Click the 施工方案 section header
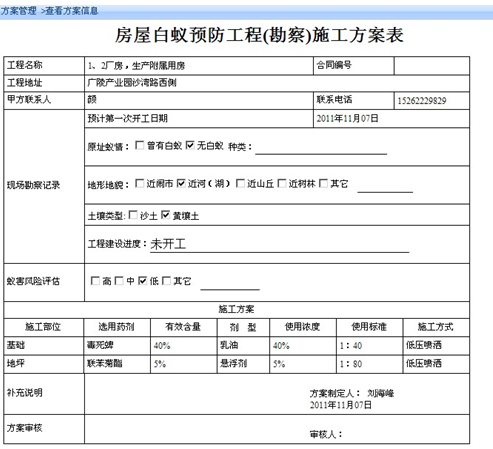This screenshot has height=449, width=493. (x=236, y=309)
